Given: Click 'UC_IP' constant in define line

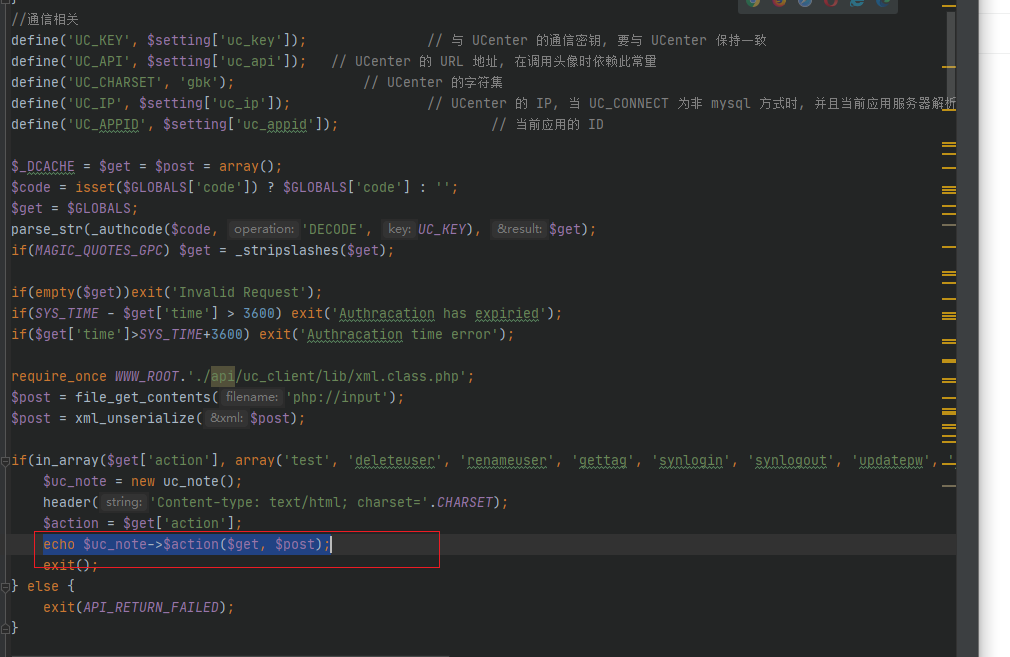Looking at the screenshot, I should 95,103.
